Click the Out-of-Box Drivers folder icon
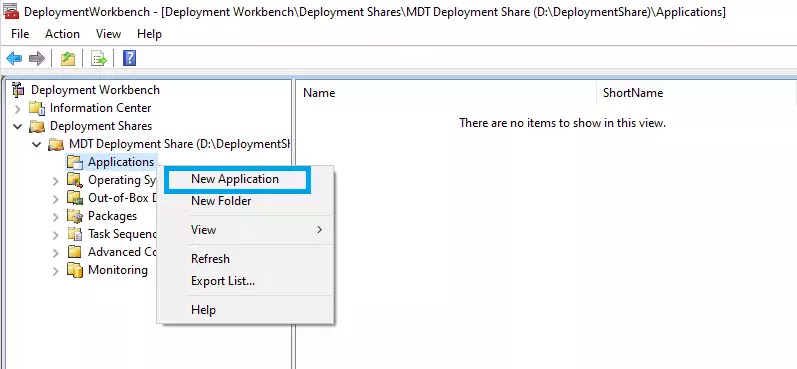The width and height of the screenshot is (797, 369). click(x=75, y=198)
